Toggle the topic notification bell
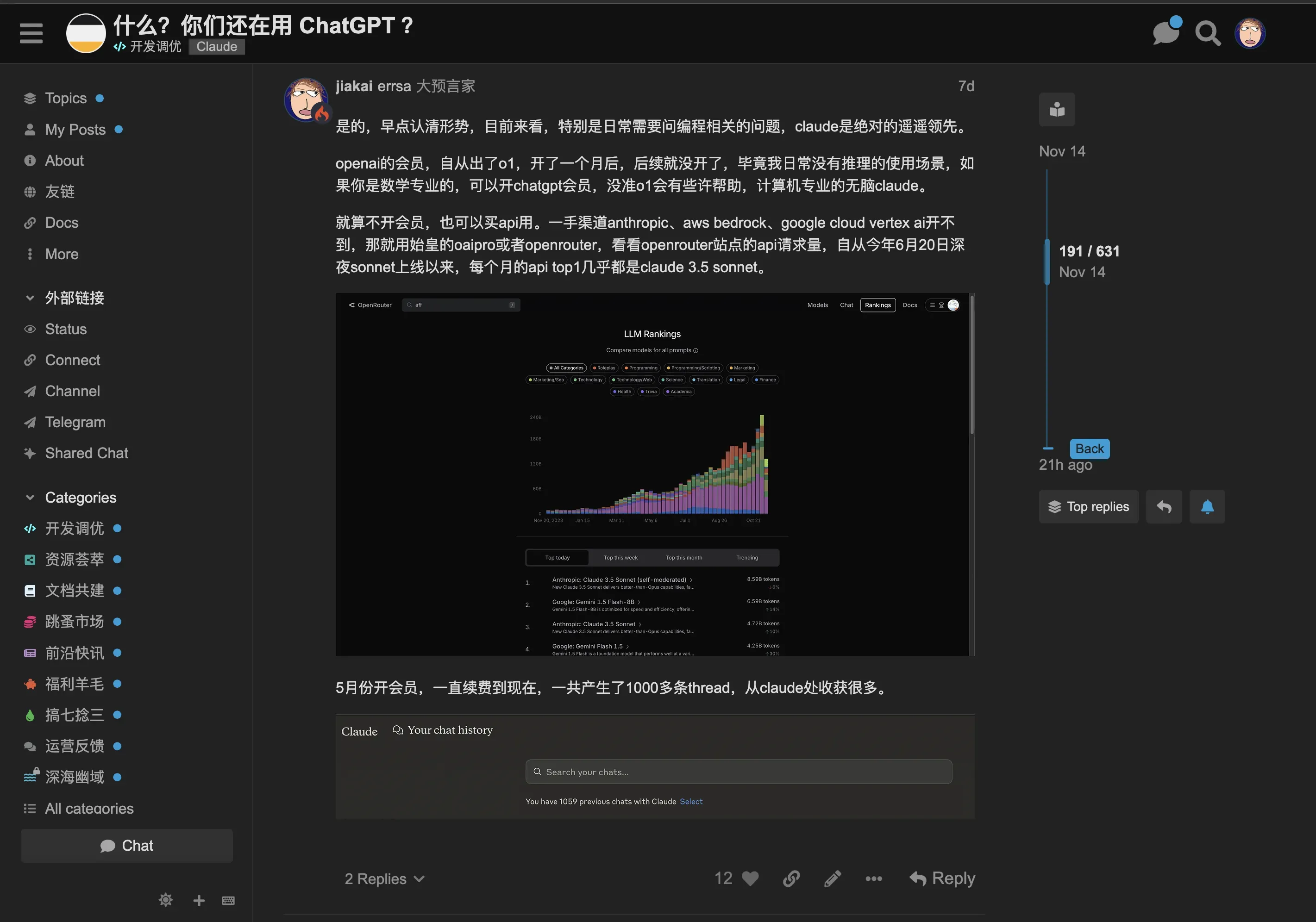The image size is (1316, 922). pyautogui.click(x=1207, y=506)
